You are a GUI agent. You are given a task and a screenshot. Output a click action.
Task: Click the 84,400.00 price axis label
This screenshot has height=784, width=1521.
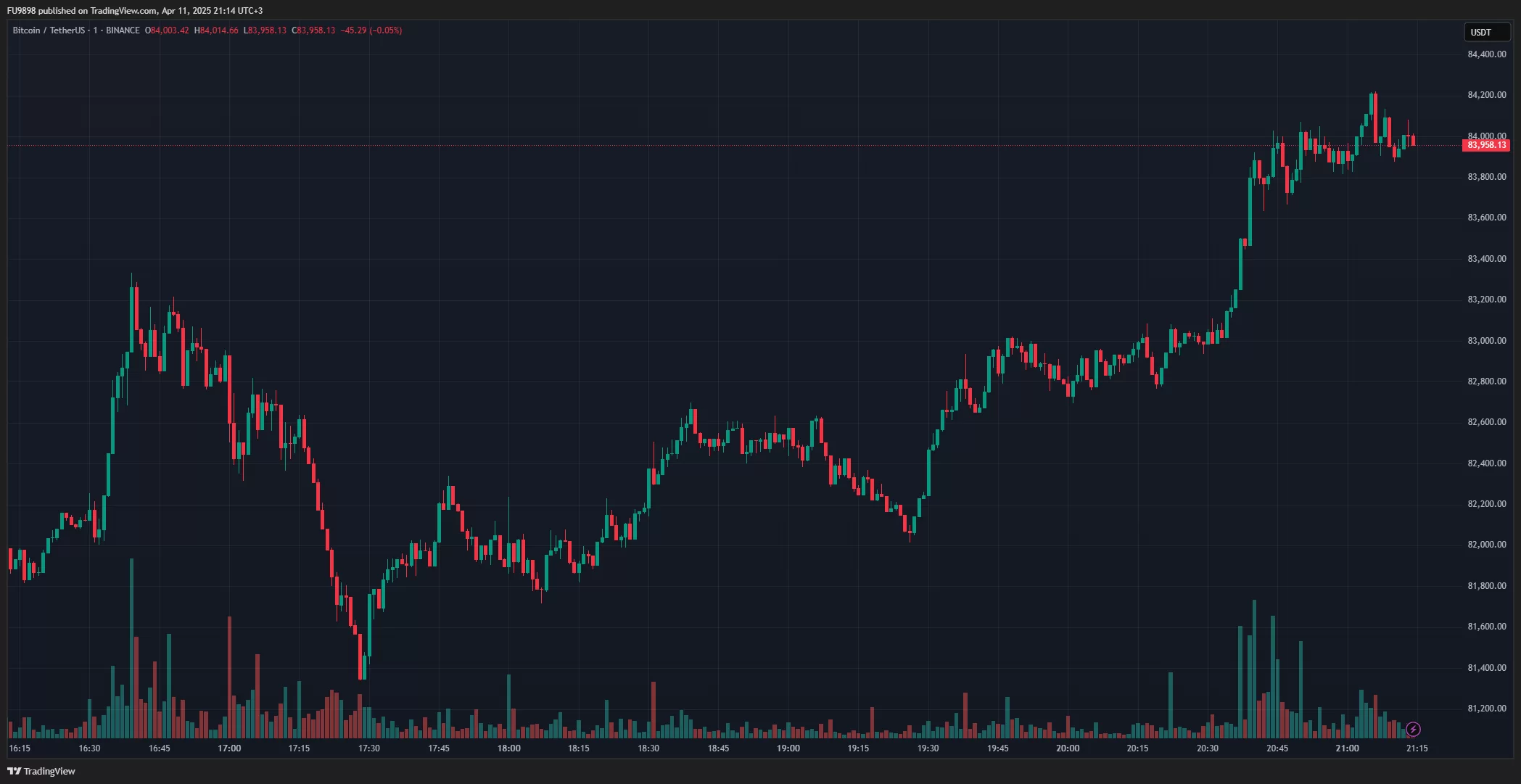(x=1486, y=54)
